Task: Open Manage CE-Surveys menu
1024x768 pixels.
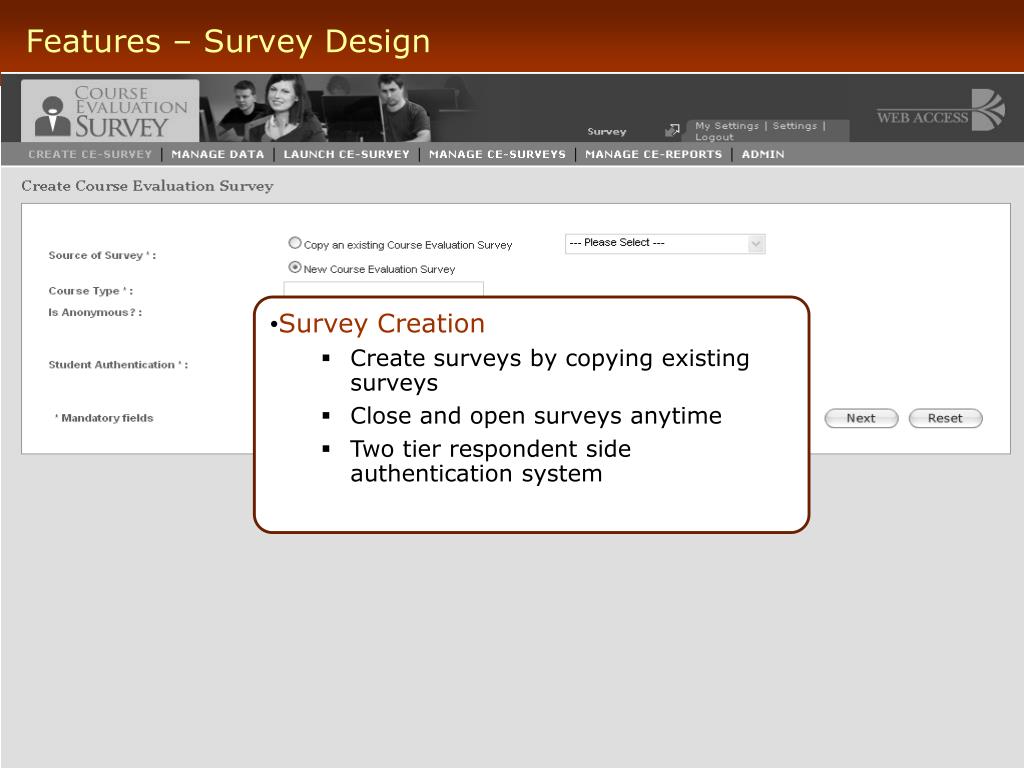Action: tap(497, 154)
